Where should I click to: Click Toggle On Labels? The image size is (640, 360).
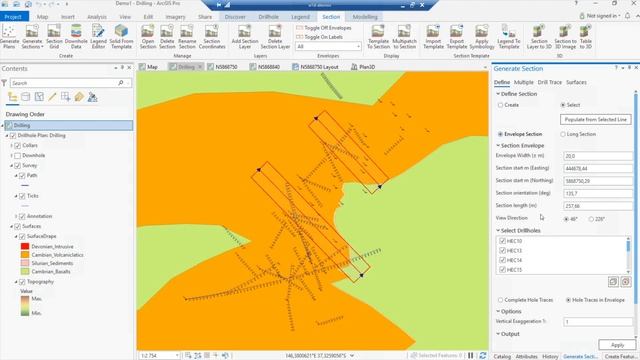coord(319,37)
